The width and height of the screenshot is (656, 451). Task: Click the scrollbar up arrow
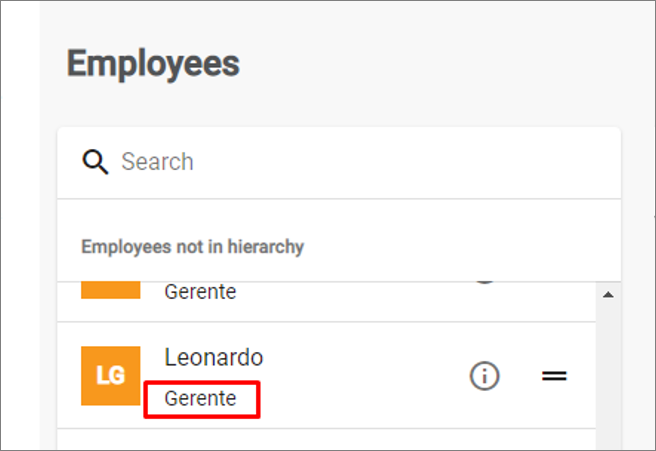click(x=608, y=295)
